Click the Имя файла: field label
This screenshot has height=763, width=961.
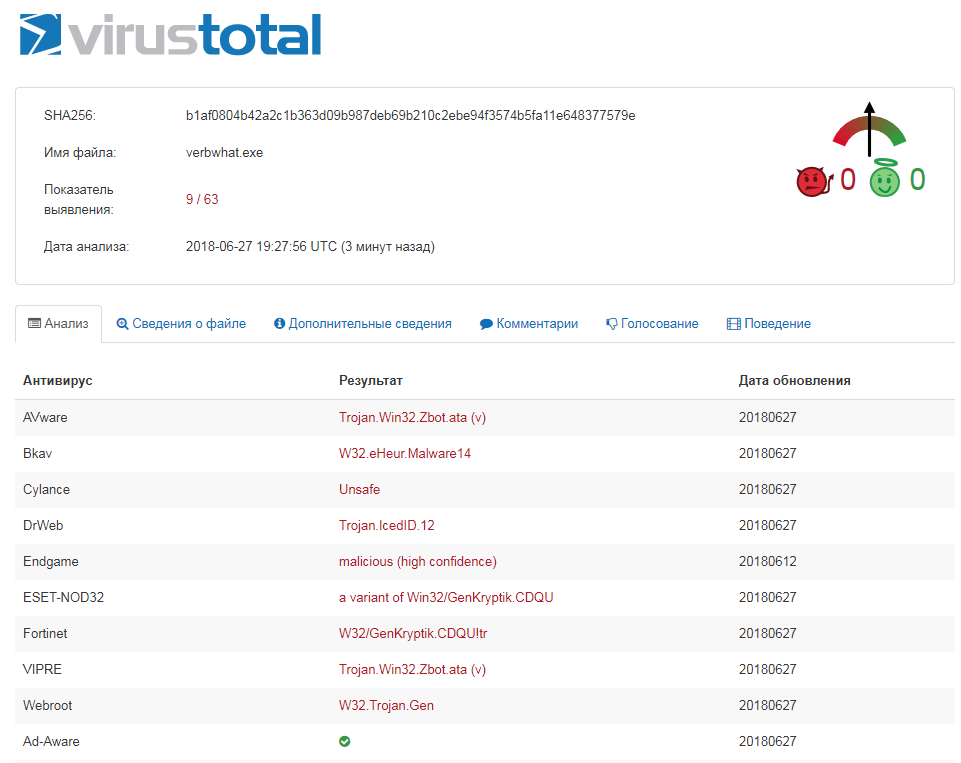(80, 153)
